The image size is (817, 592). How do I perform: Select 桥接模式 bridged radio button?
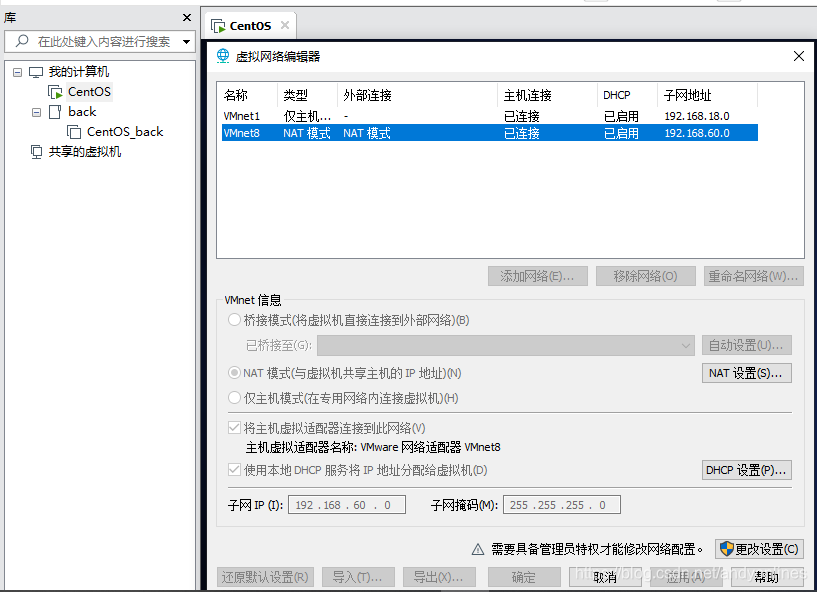[x=234, y=319]
